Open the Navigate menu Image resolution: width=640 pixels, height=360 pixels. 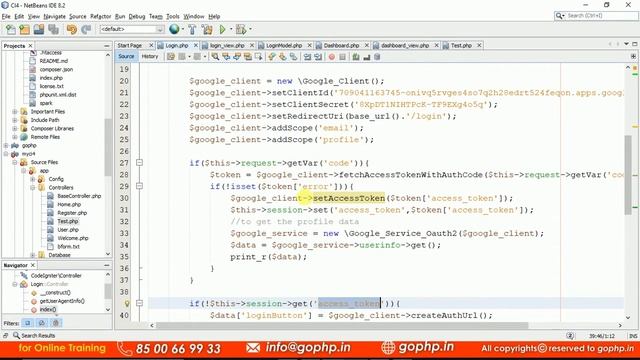point(54,16)
